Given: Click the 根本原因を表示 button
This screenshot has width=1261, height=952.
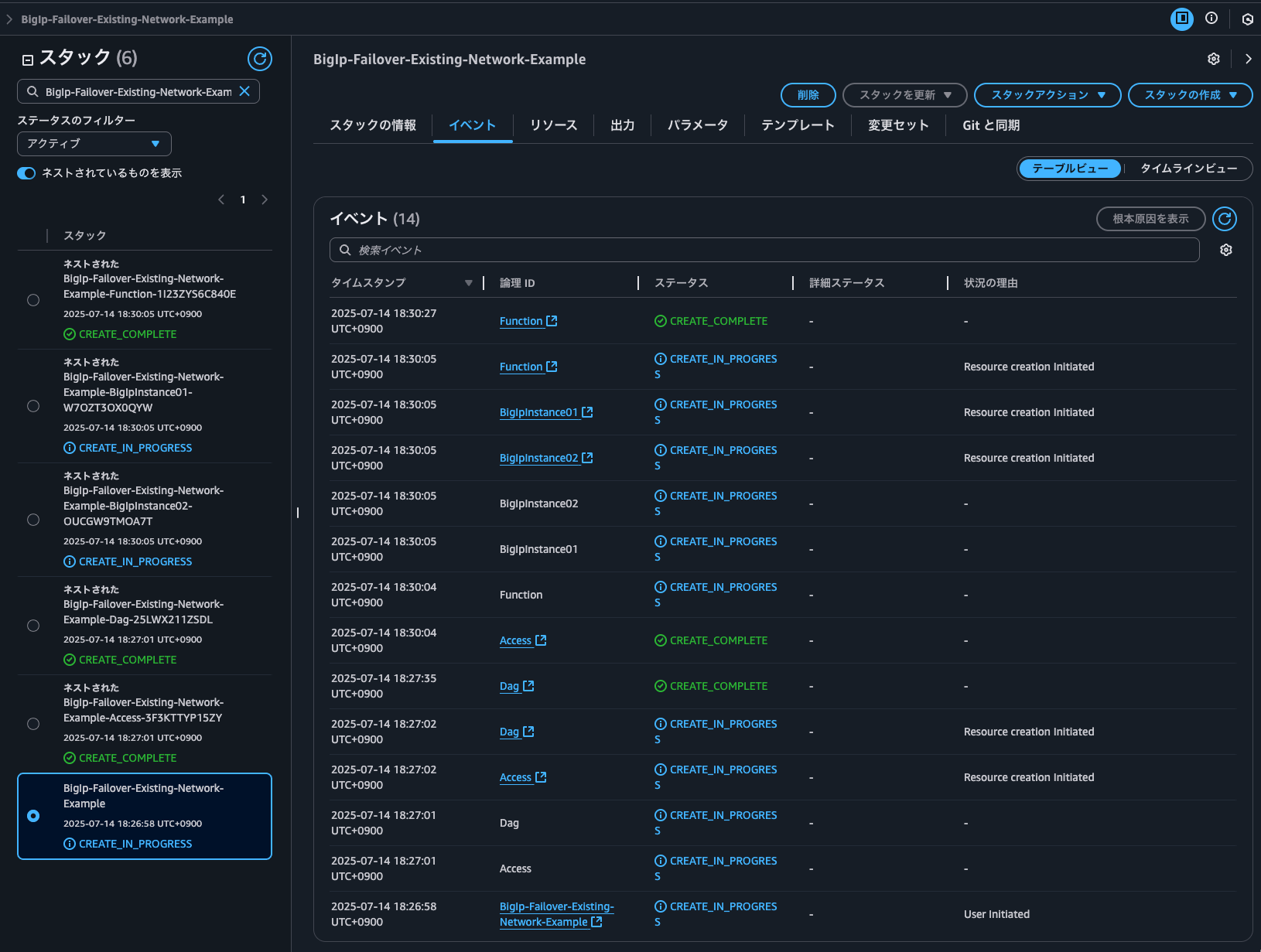Looking at the screenshot, I should [1151, 219].
